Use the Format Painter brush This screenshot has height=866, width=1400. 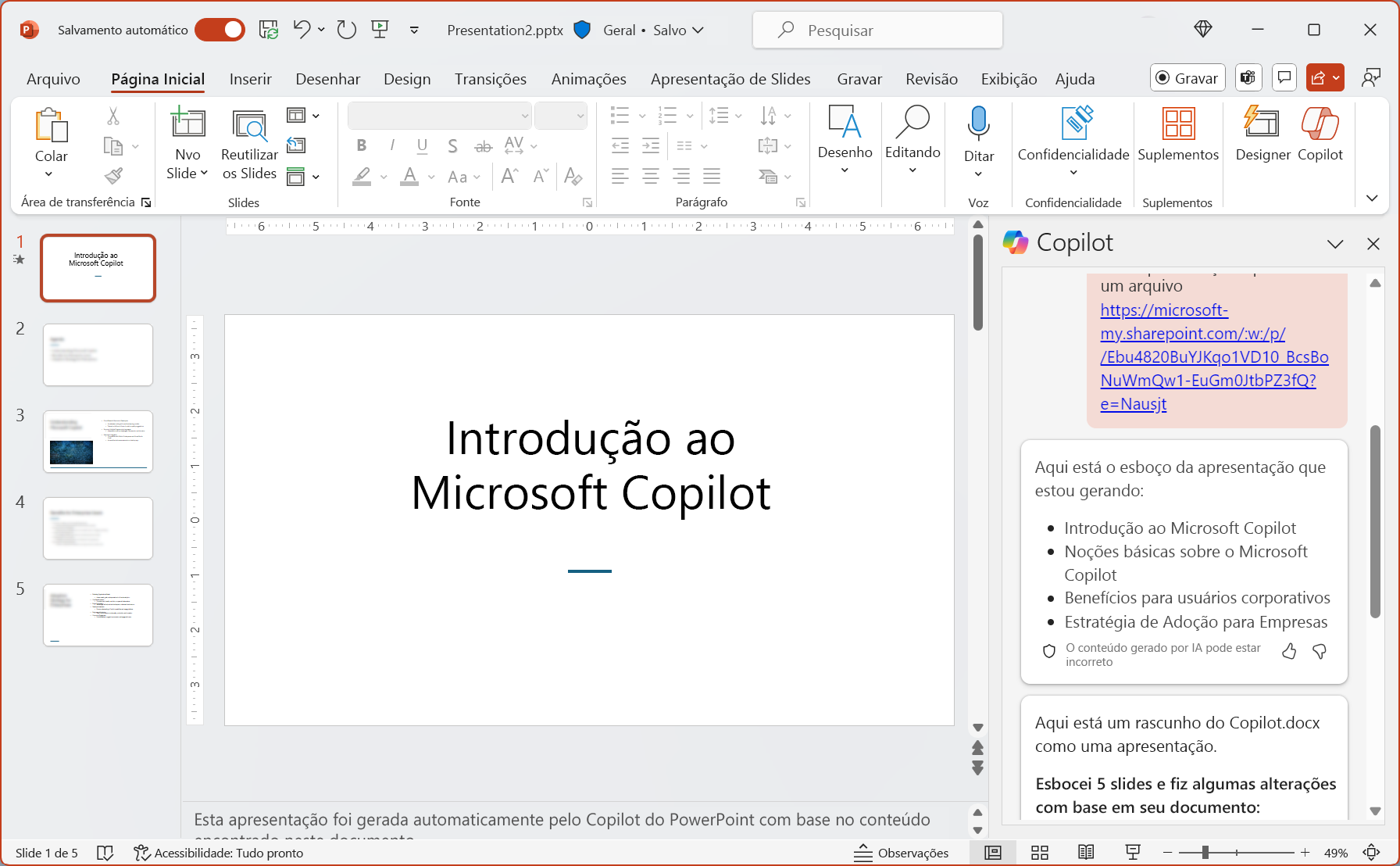(x=113, y=176)
